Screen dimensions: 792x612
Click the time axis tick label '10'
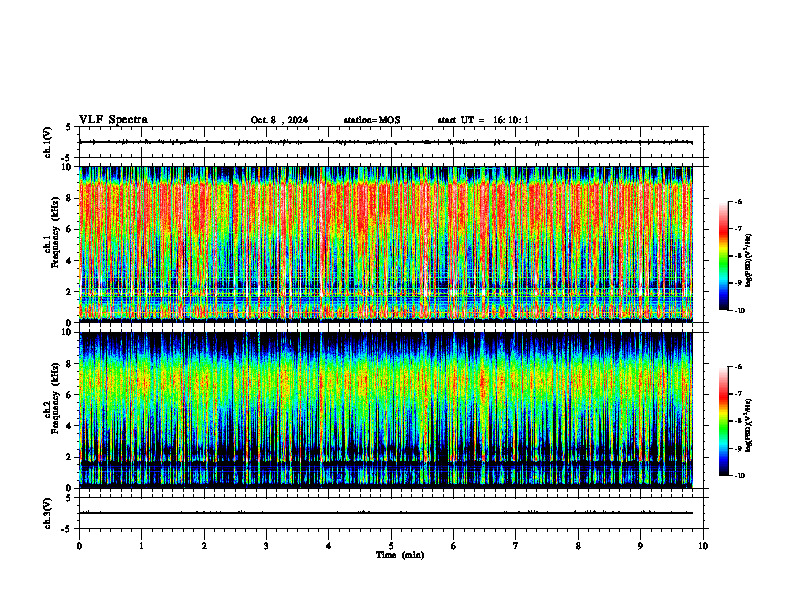(x=703, y=546)
